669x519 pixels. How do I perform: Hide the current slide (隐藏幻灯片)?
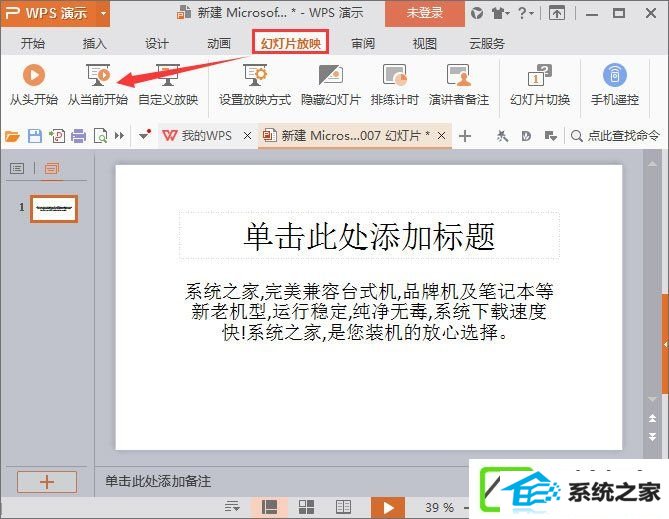tap(331, 85)
